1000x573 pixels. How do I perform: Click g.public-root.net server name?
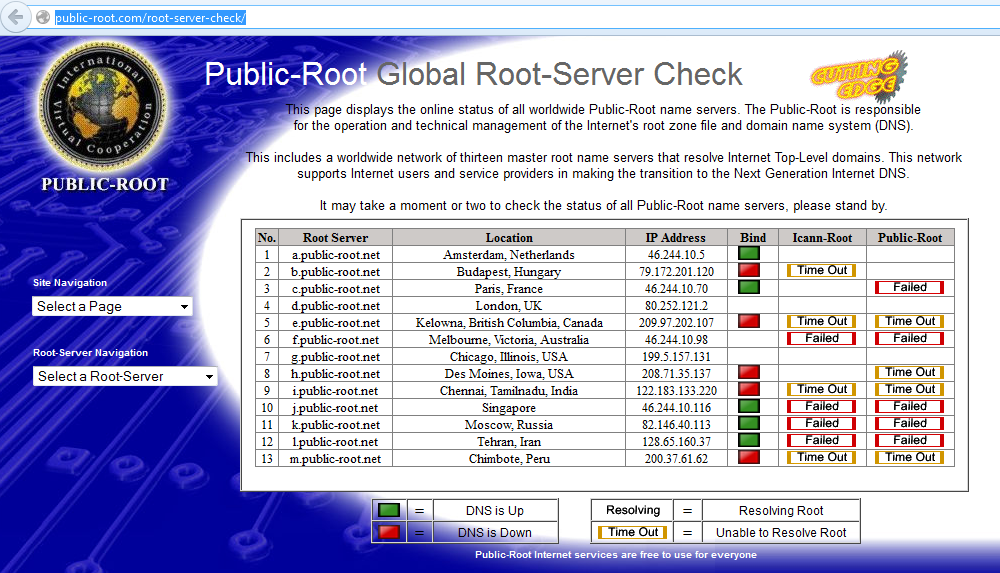335,357
